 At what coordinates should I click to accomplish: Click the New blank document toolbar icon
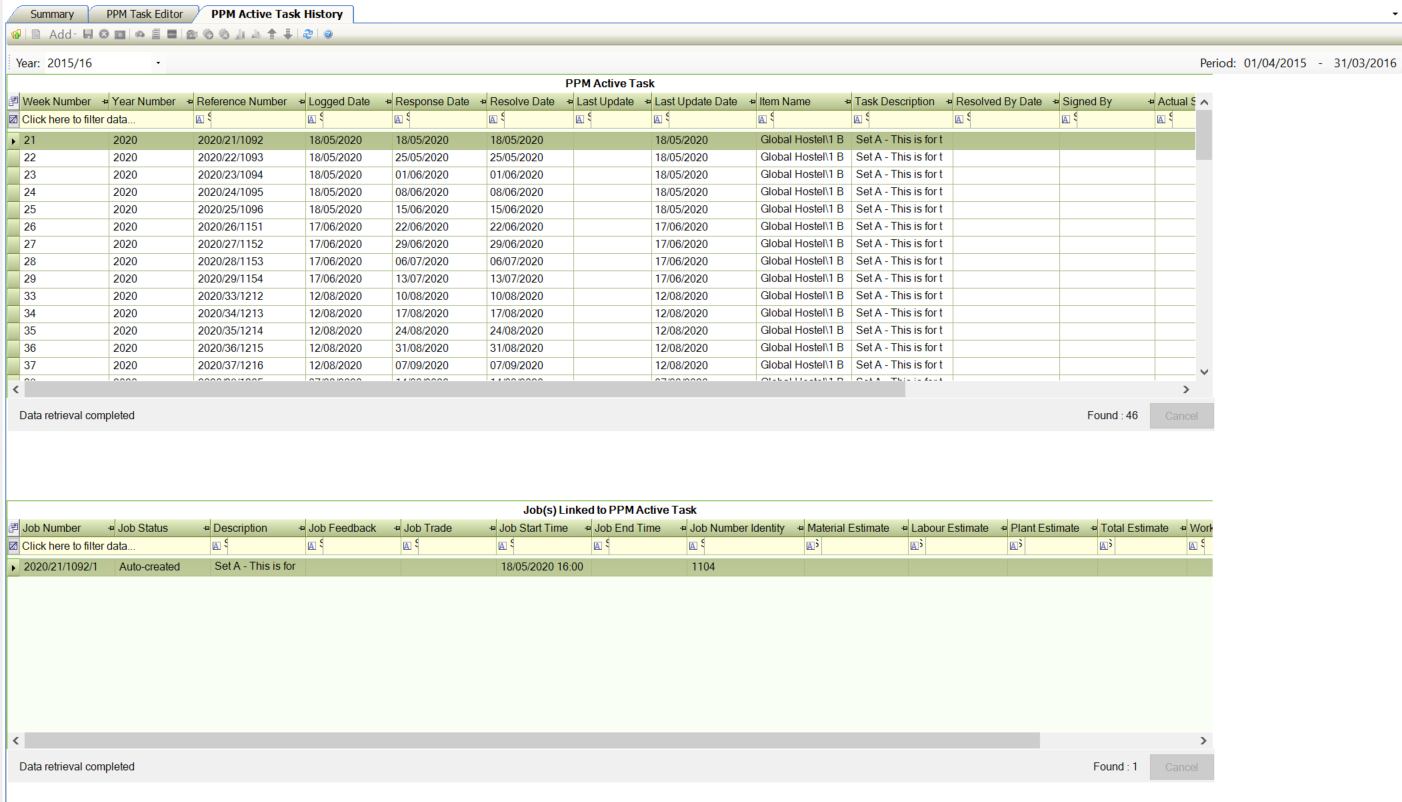tap(36, 34)
